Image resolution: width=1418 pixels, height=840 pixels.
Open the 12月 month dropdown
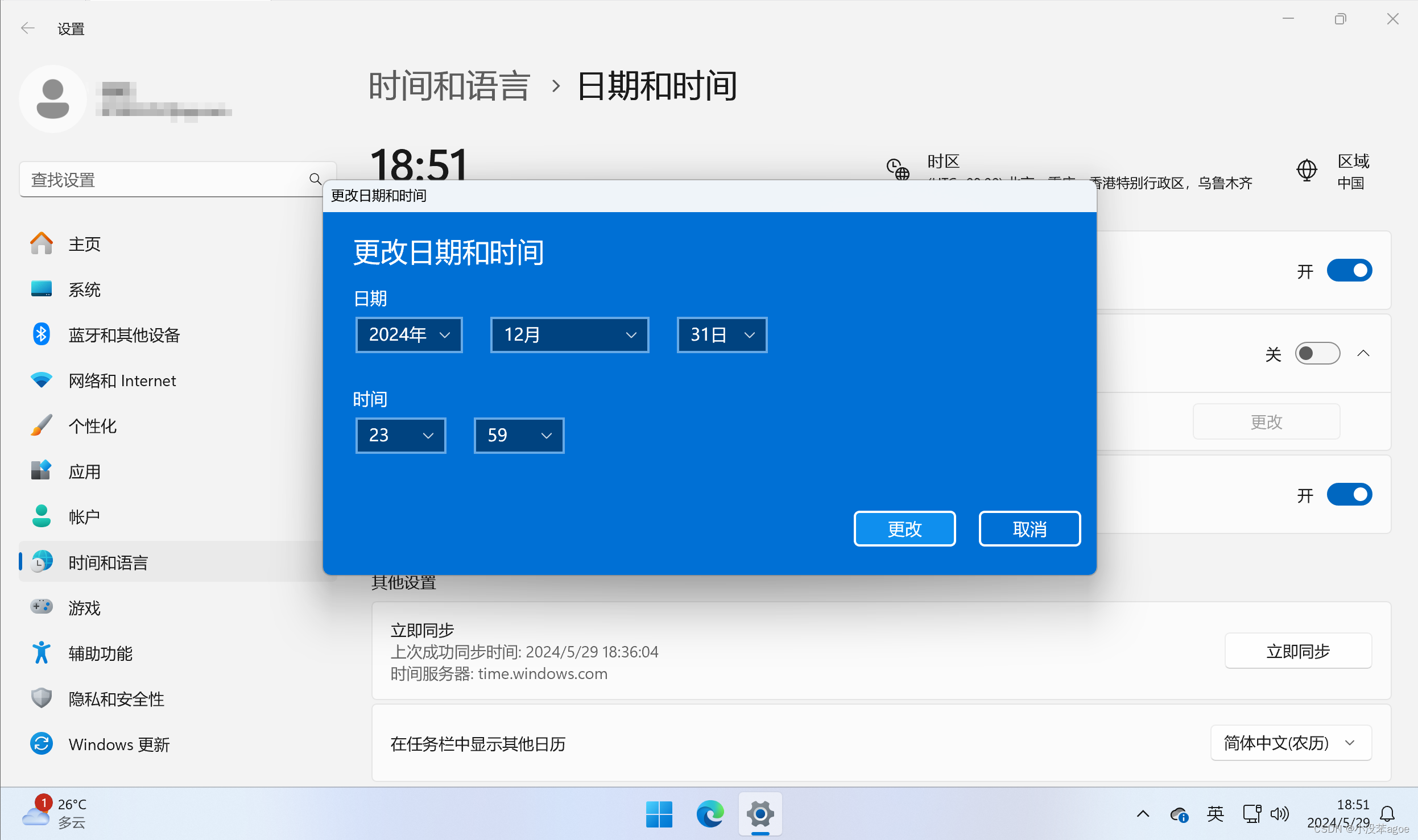coord(569,335)
